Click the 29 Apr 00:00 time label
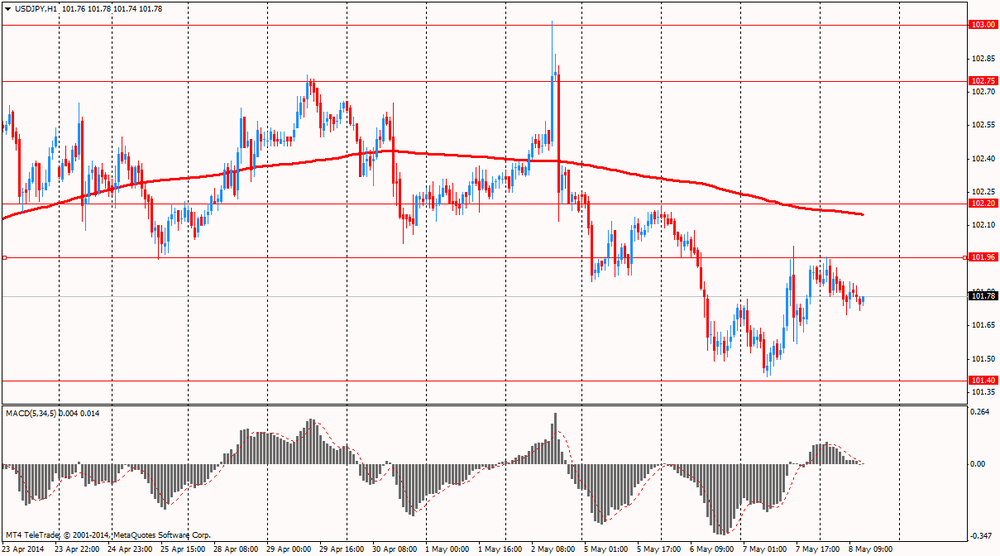This screenshot has height=556, width=1000. pyautogui.click(x=289, y=549)
